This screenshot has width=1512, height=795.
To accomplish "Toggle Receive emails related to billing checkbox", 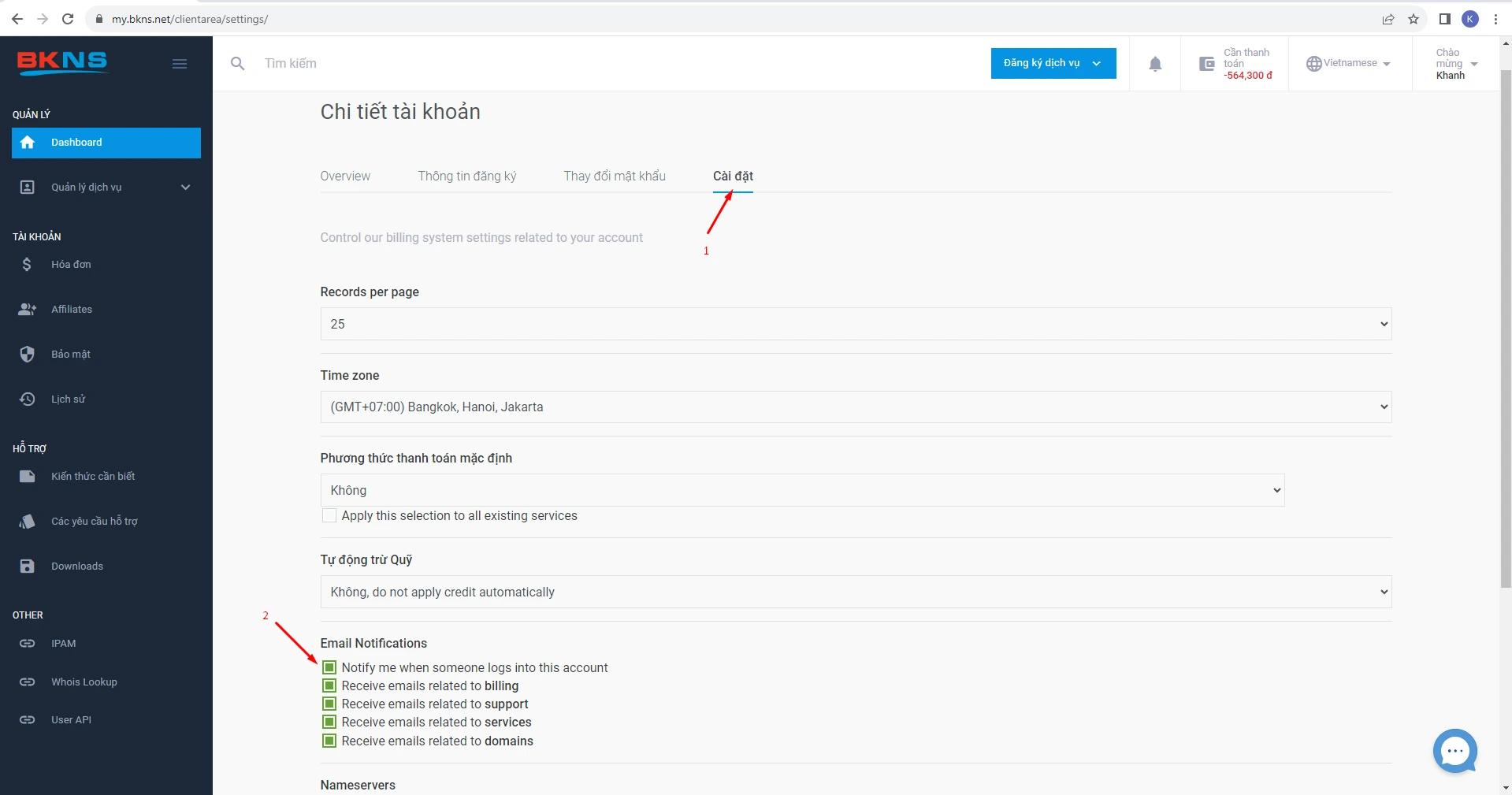I will (329, 686).
